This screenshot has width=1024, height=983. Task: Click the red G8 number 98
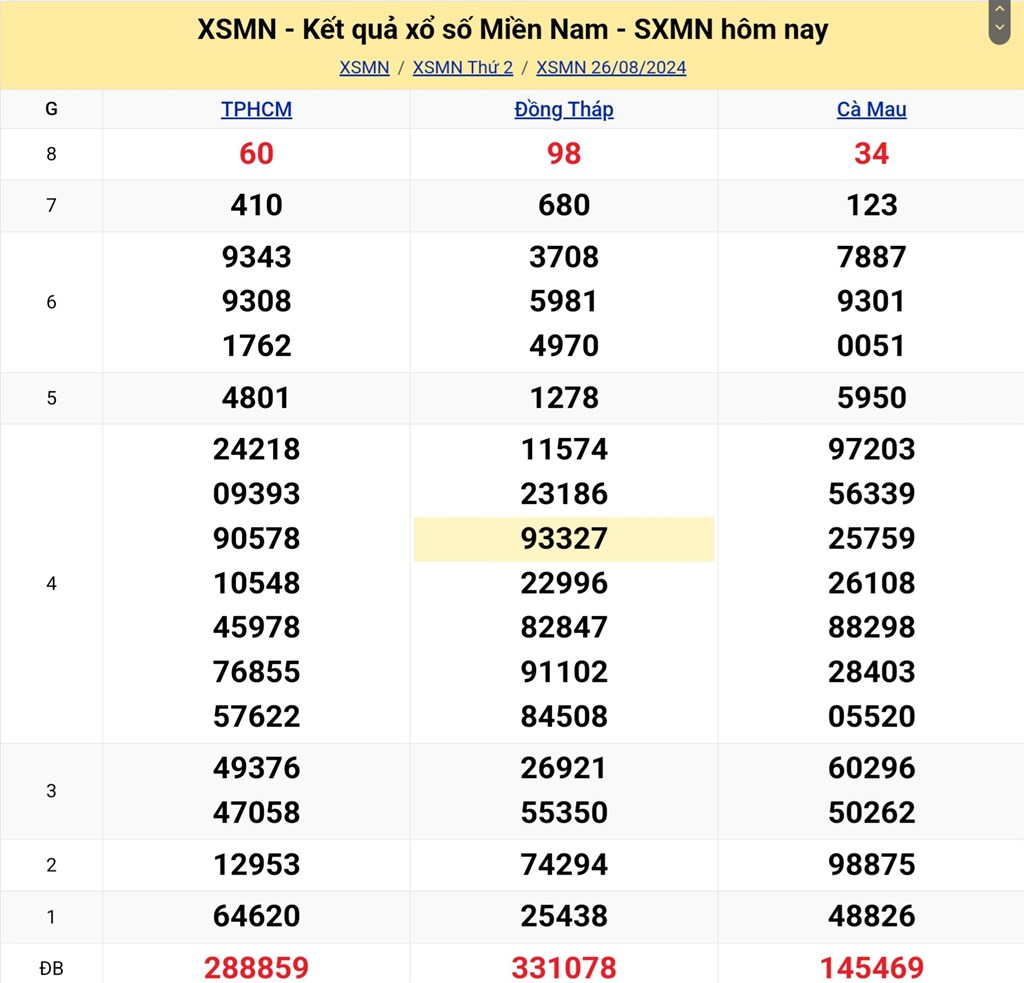[564, 154]
